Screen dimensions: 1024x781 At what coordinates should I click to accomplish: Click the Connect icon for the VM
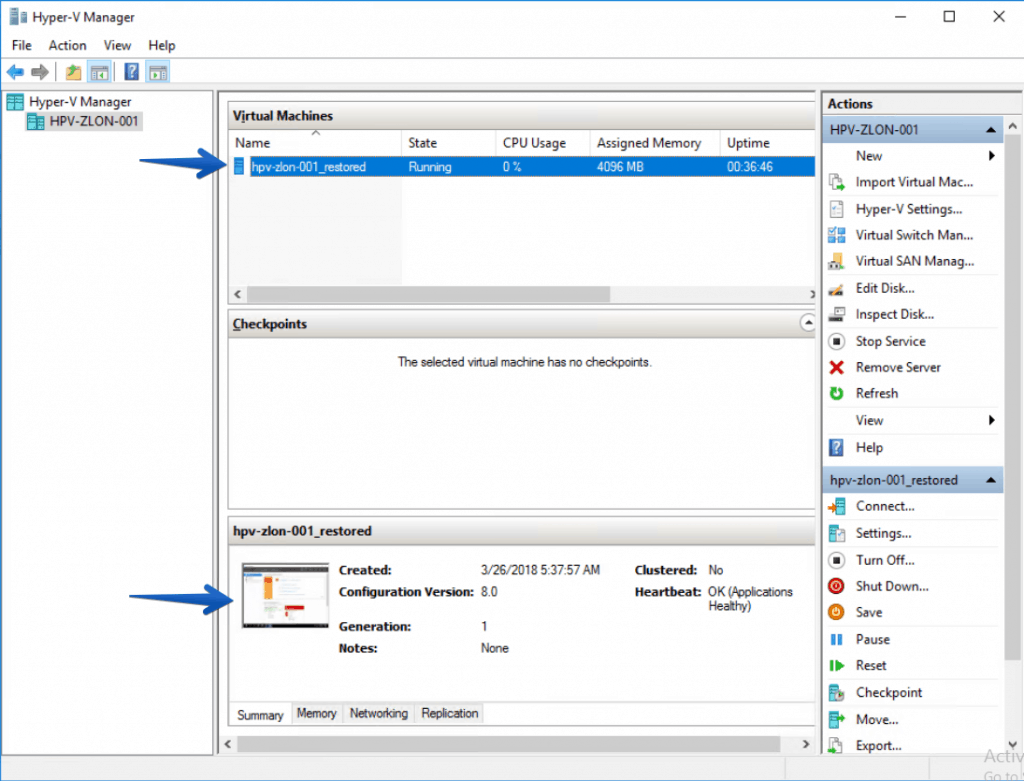pos(837,506)
